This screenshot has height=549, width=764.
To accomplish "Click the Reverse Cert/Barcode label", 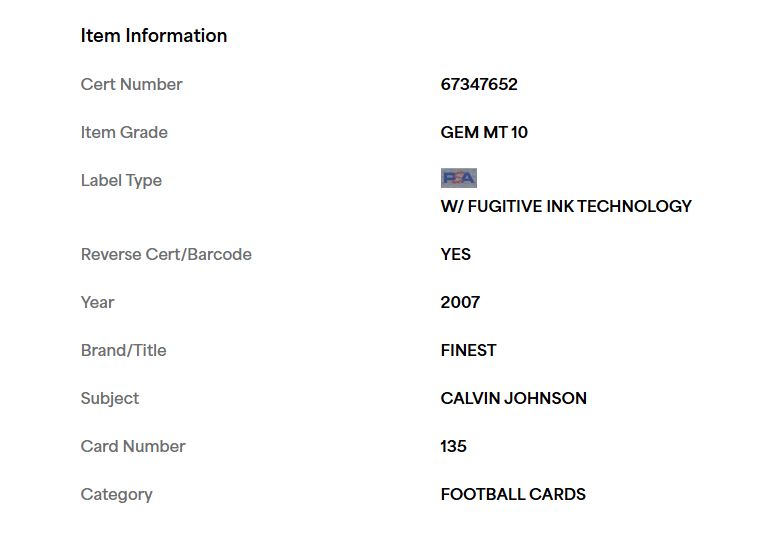I will [x=166, y=254].
